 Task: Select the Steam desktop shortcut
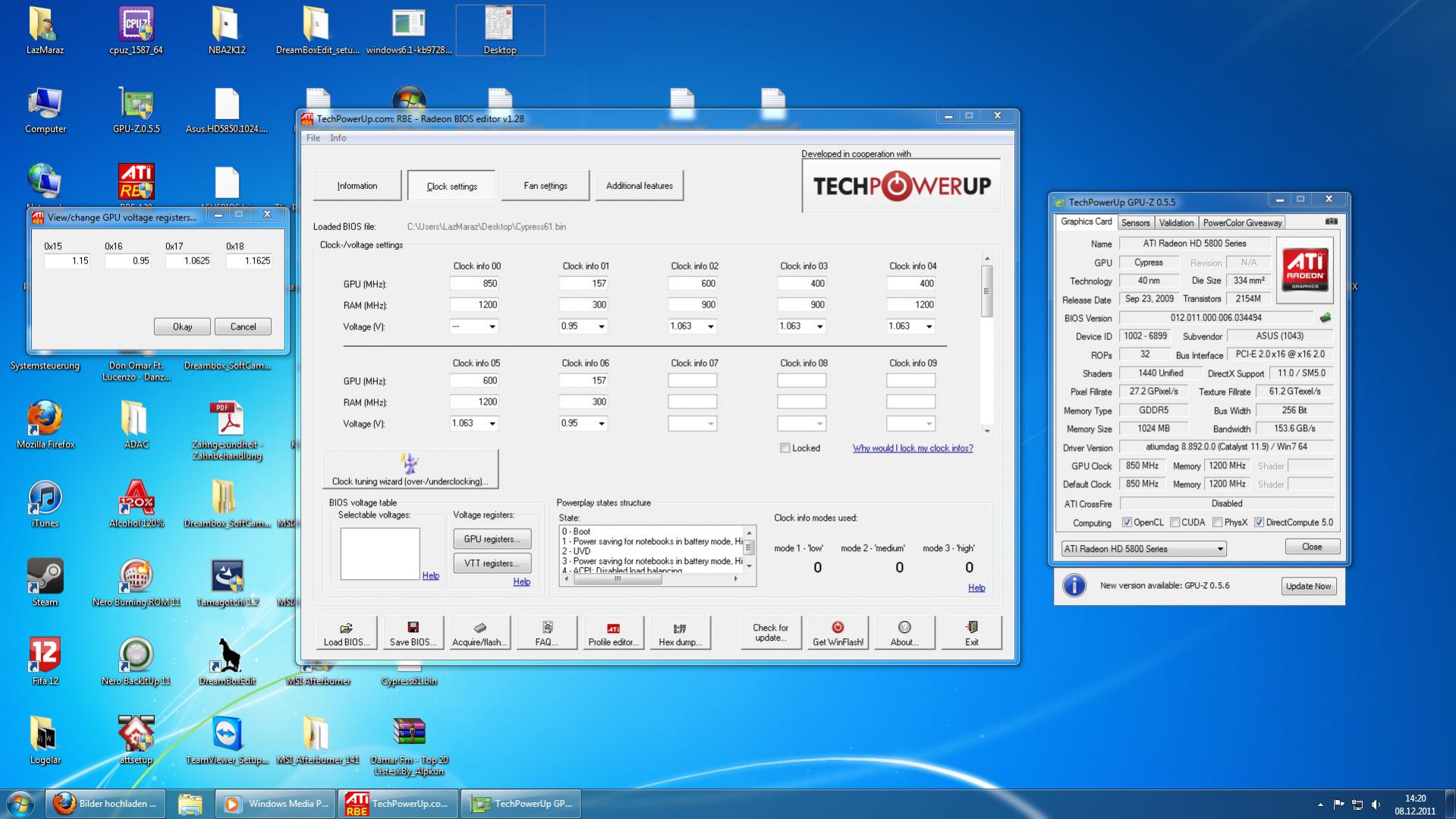click(x=45, y=583)
